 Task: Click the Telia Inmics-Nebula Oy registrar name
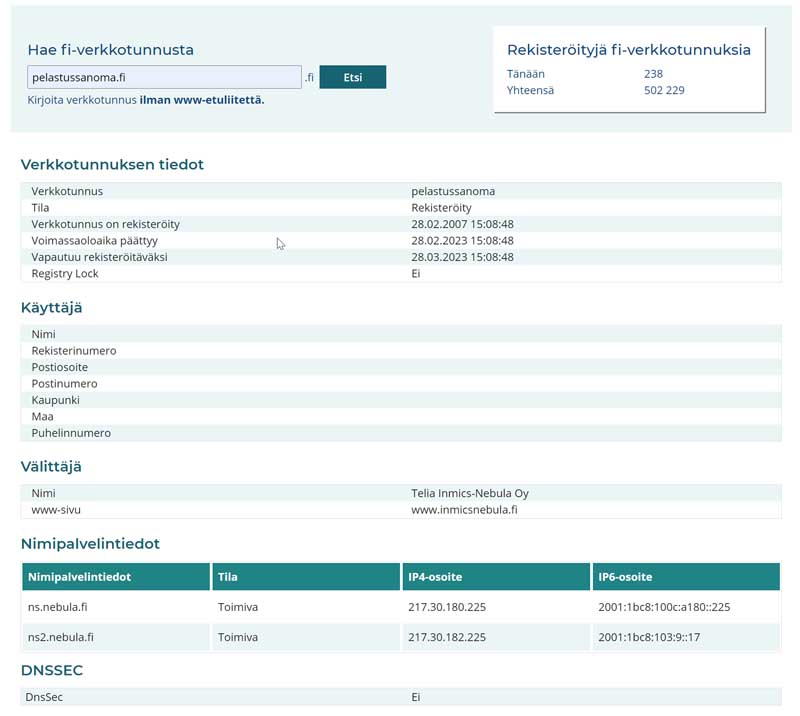469,493
